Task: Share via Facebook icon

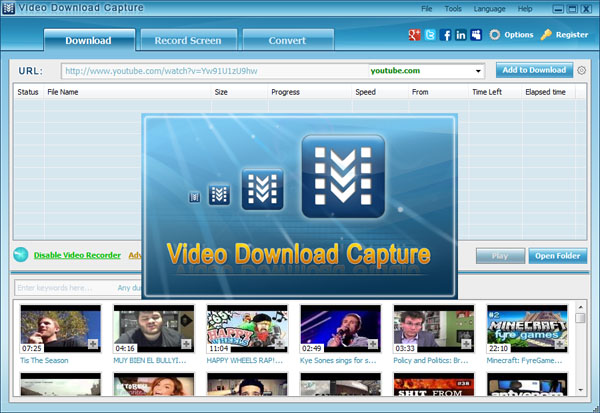Action: tap(445, 35)
